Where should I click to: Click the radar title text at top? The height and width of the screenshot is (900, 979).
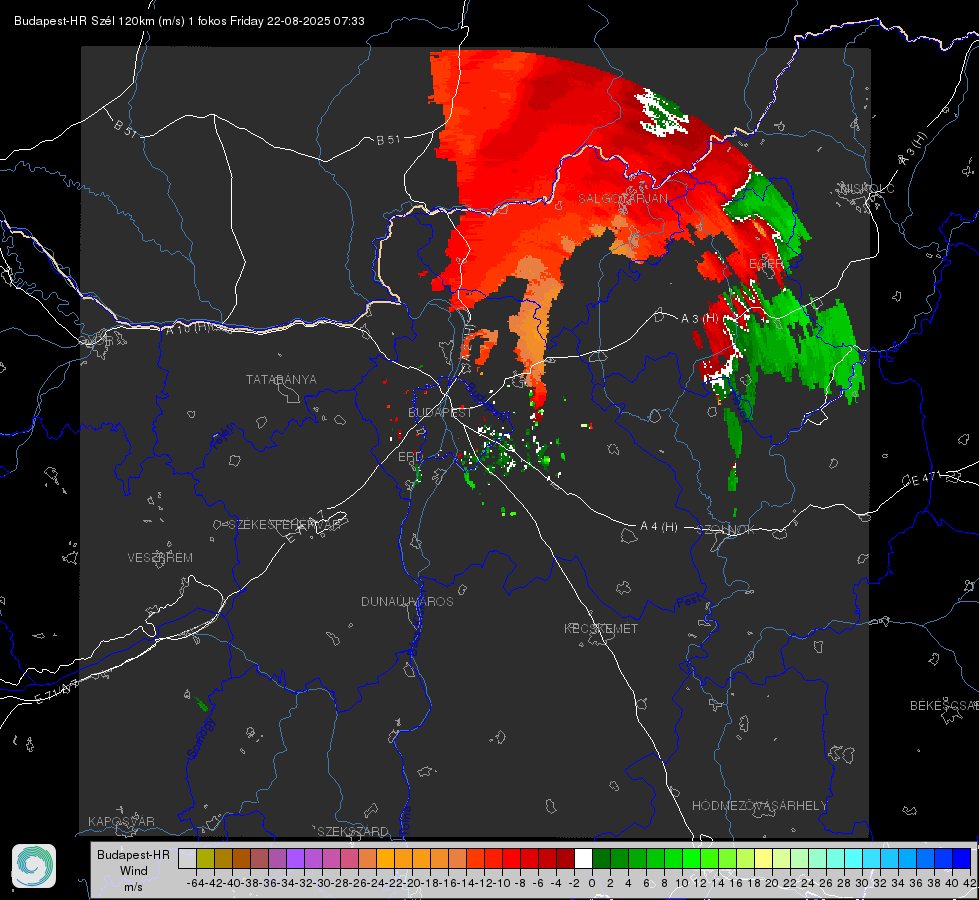pyautogui.click(x=189, y=21)
